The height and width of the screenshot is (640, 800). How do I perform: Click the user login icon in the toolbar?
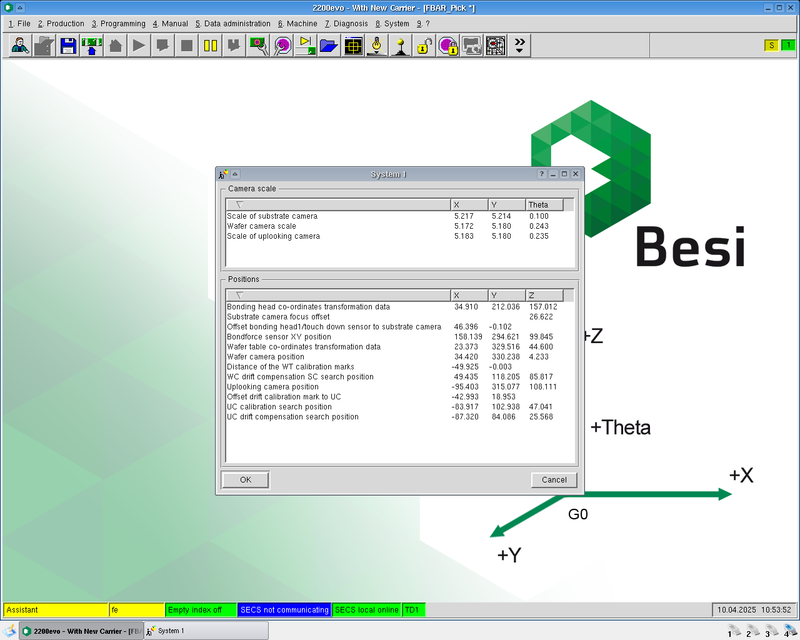(20, 45)
